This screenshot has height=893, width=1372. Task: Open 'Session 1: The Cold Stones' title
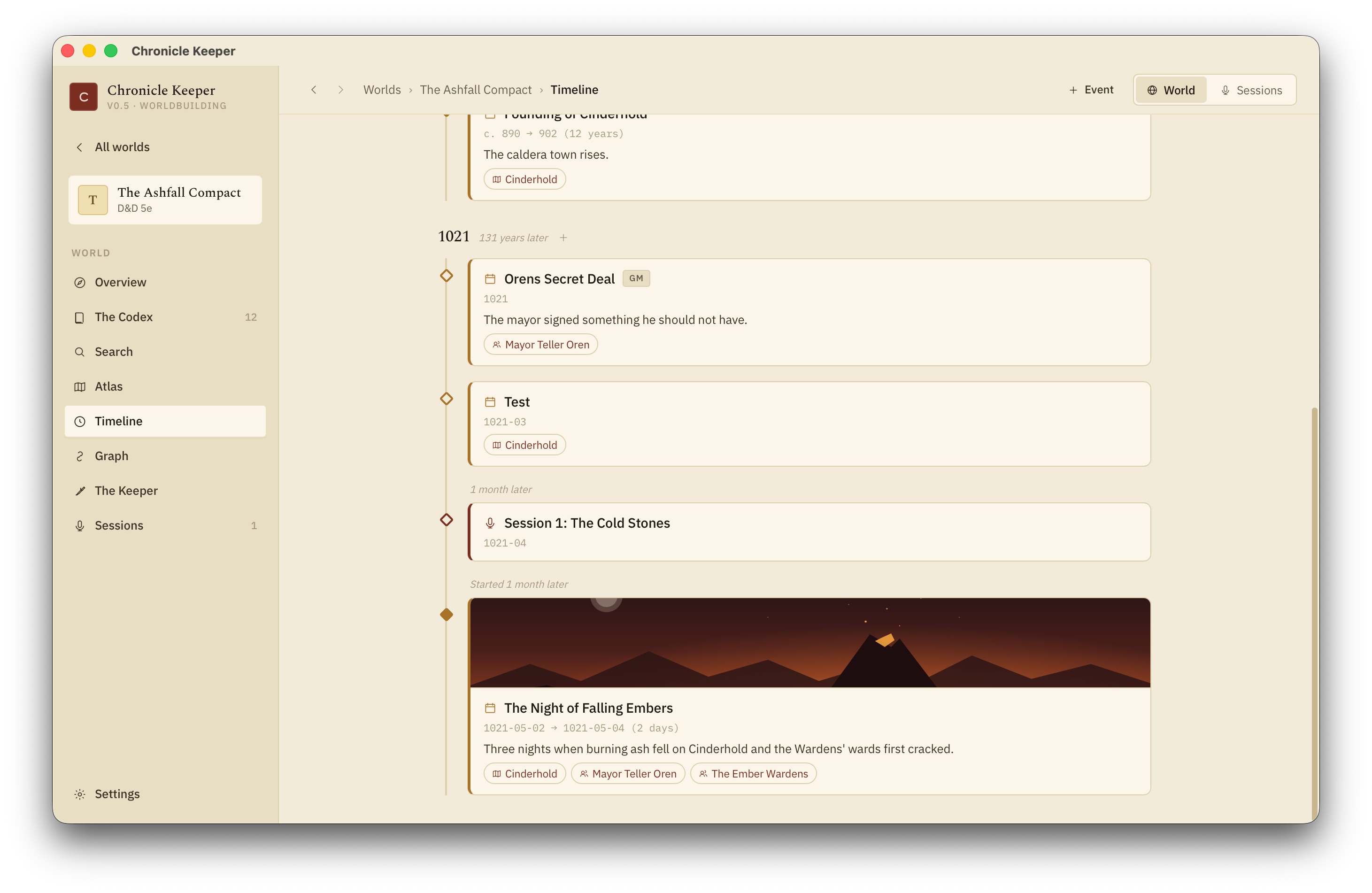click(587, 523)
